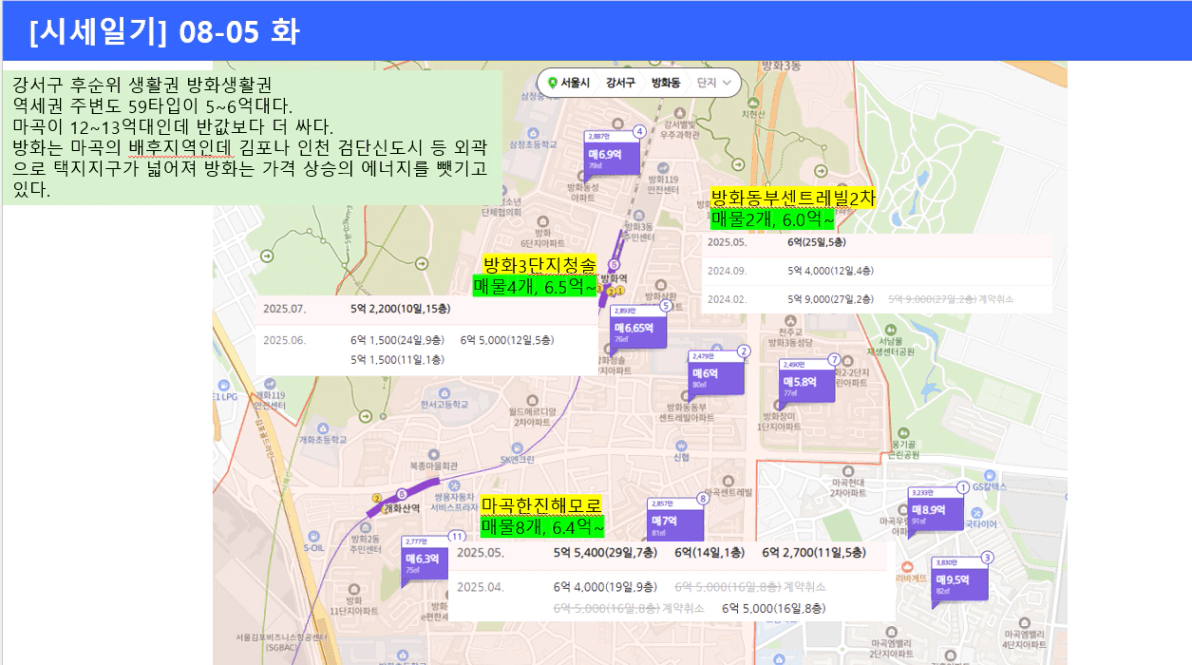Click the 월드메르디앙 2차아파트 icon
The height and width of the screenshot is (665, 1192).
532,400
